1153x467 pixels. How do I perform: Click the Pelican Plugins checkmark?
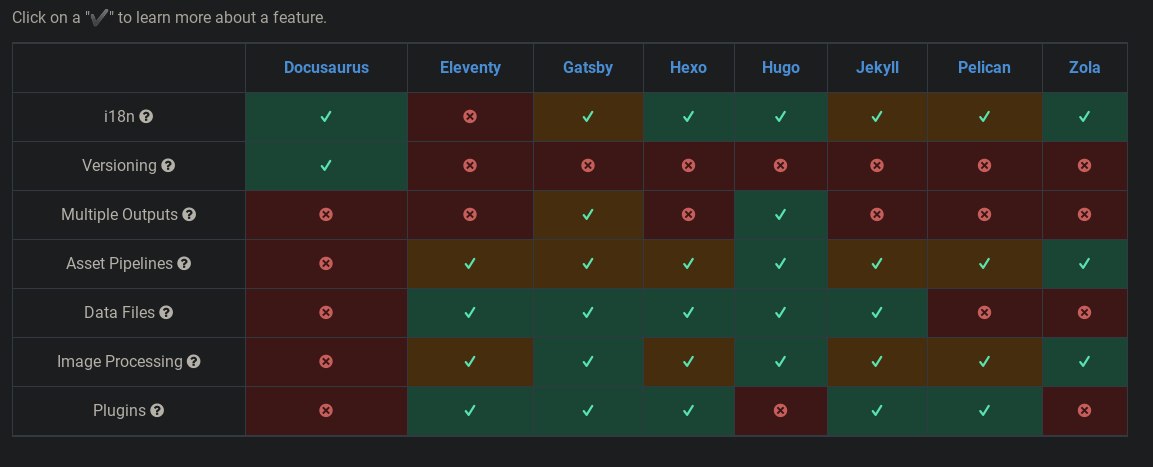985,410
